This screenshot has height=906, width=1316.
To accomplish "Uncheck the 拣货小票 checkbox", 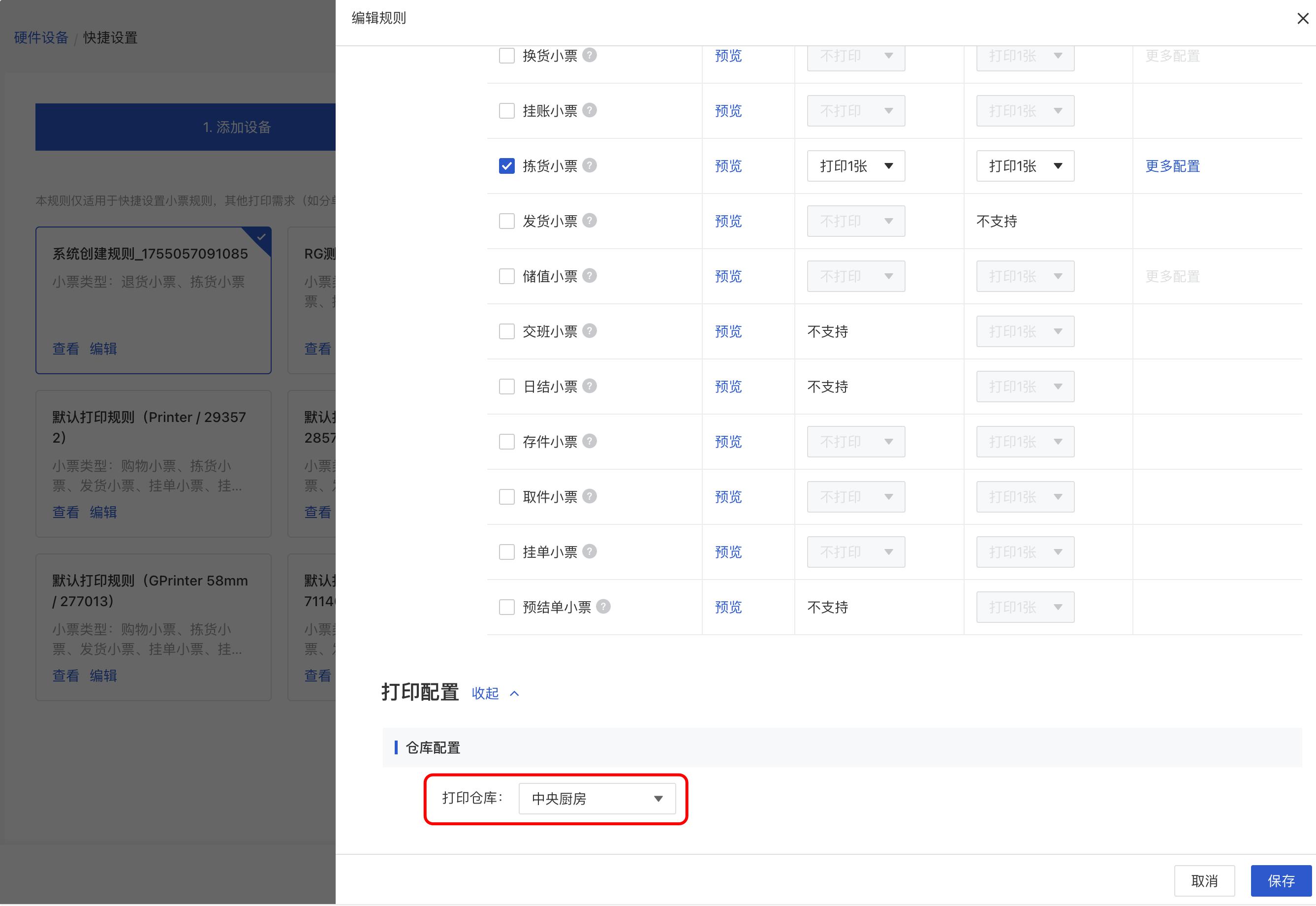I will point(506,166).
